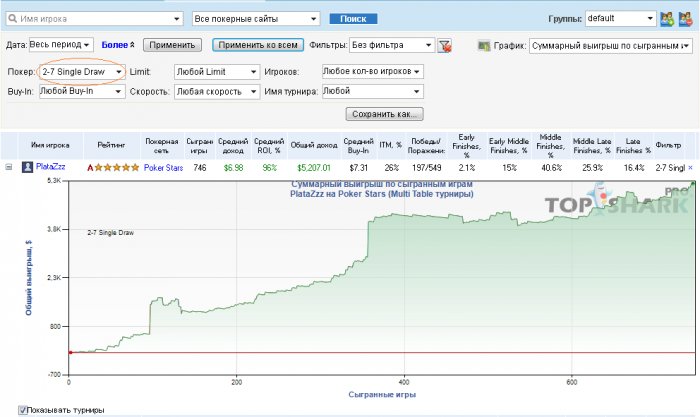
Task: Open the Все покерные сайты dropdown
Action: tap(256, 19)
